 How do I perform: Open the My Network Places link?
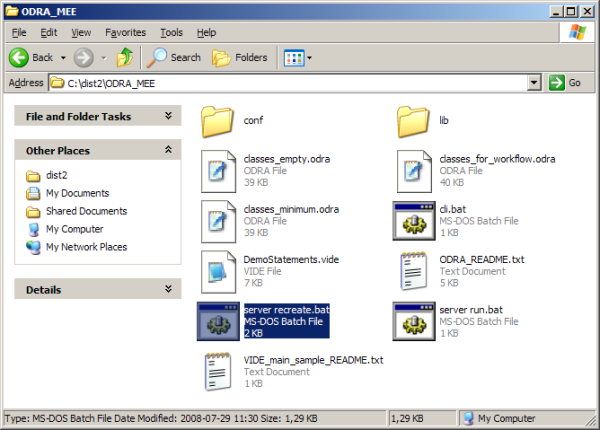(86, 247)
